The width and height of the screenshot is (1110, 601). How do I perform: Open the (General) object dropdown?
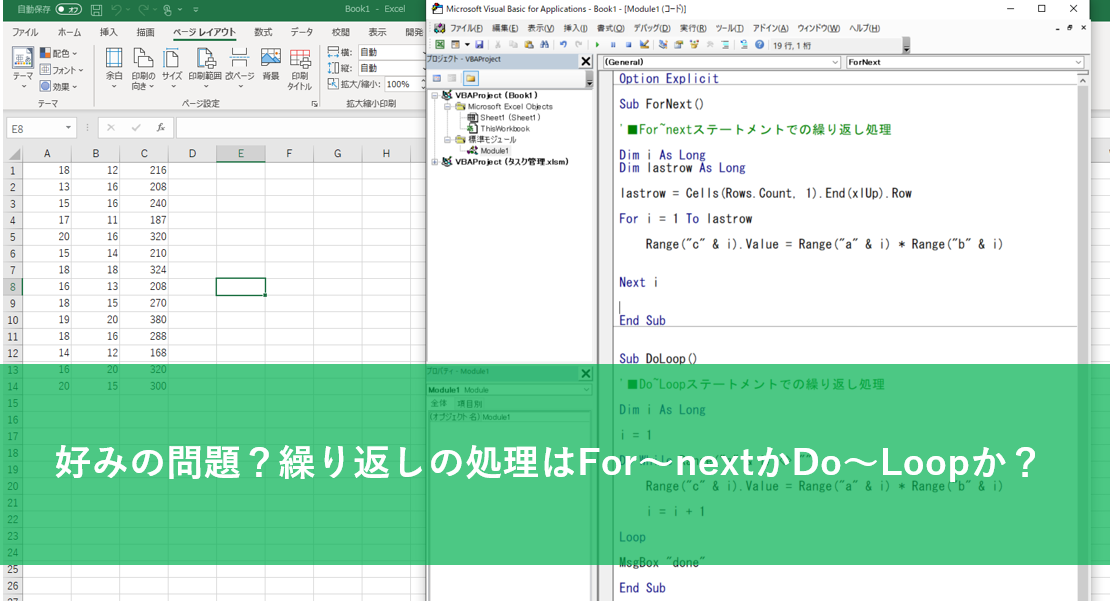[720, 62]
